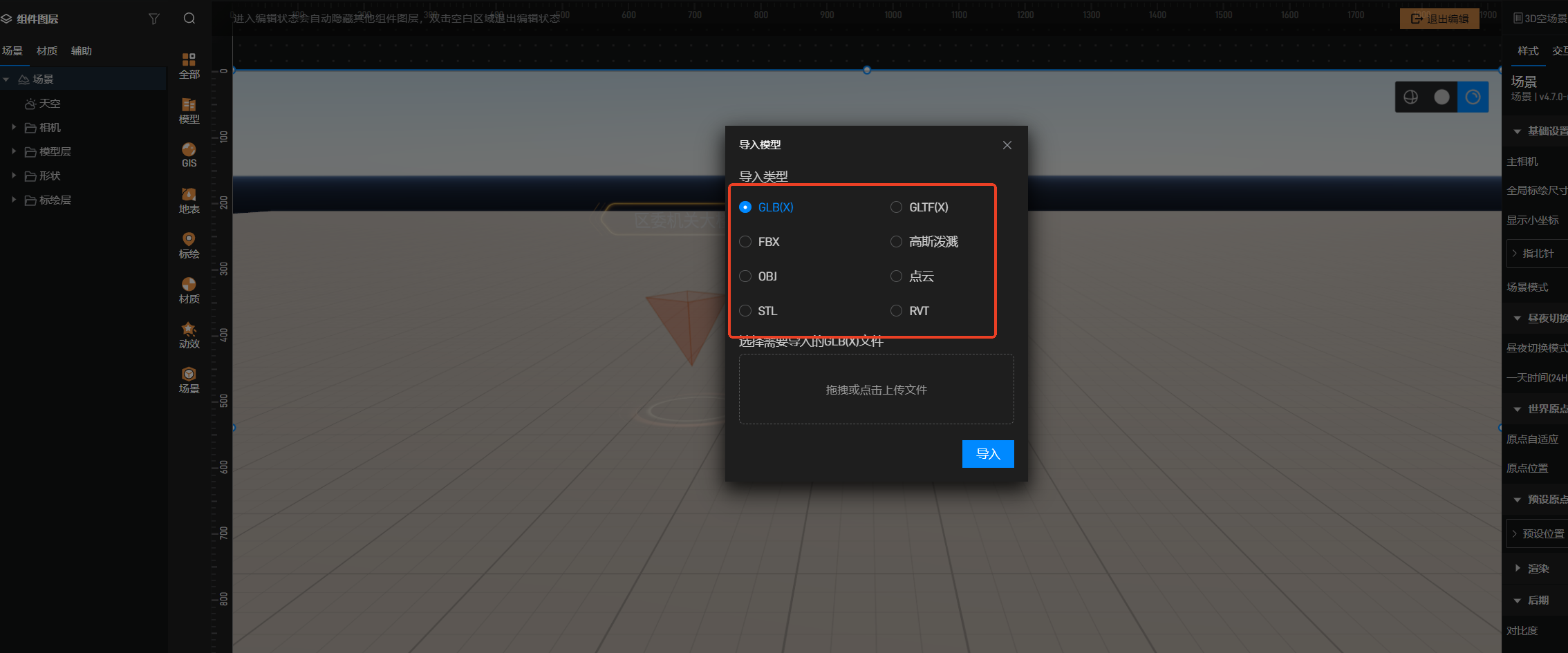Click the 退出编辑 button
The height and width of the screenshot is (653, 1568).
(x=1439, y=19)
